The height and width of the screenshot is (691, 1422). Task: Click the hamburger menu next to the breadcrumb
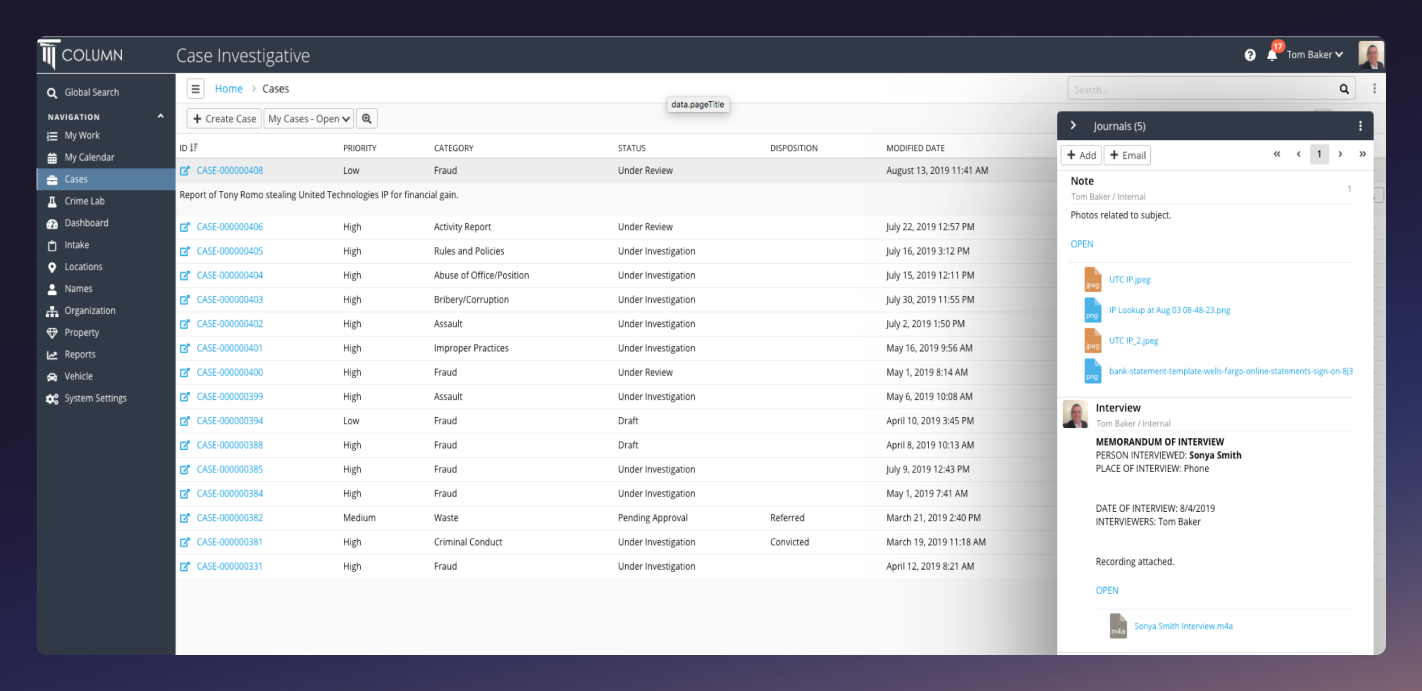point(196,88)
